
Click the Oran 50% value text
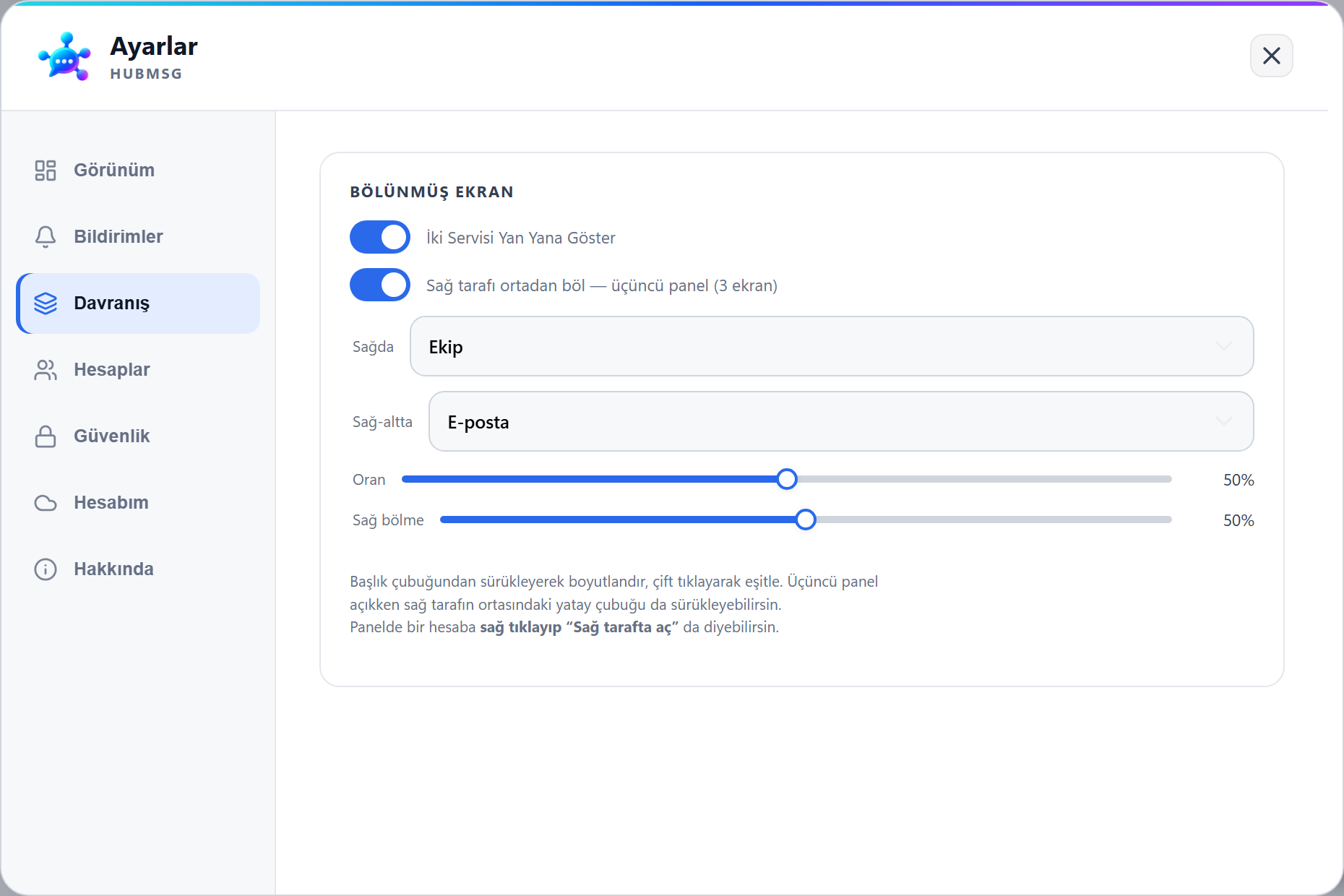[1239, 480]
